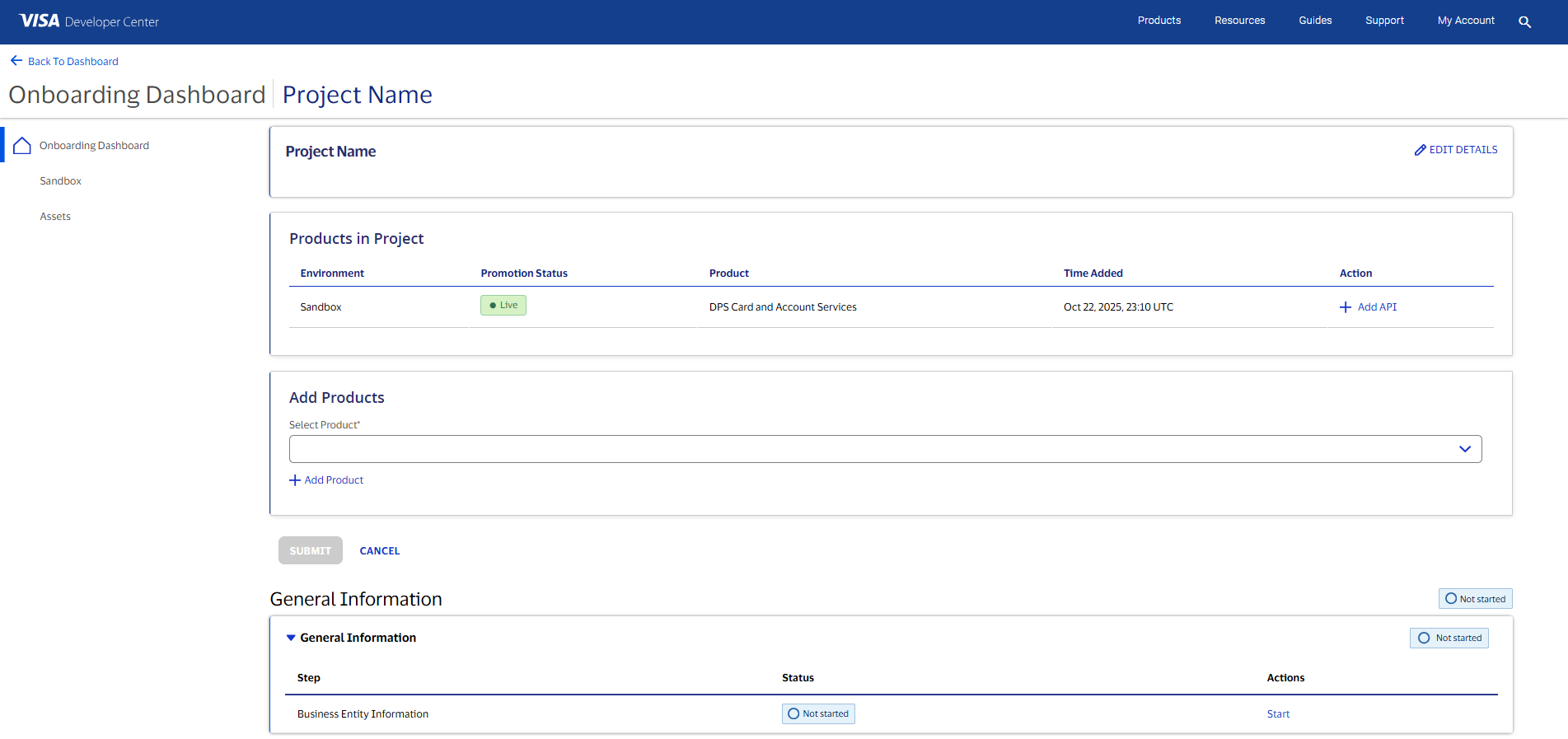Click the plus icon beside Add Product
The image size is (1568, 739).
tap(295, 480)
